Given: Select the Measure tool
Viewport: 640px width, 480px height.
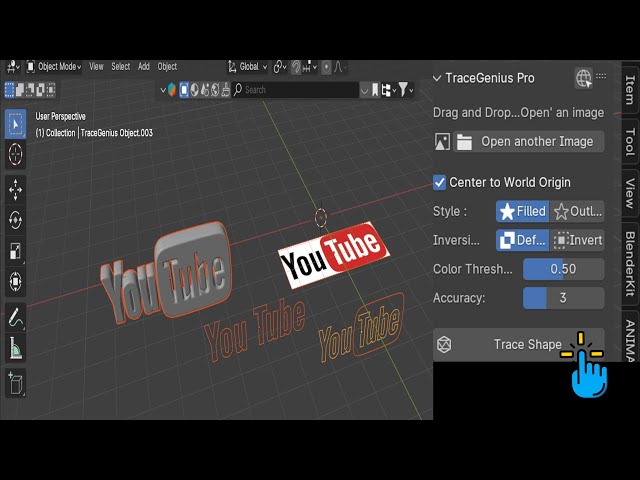Looking at the screenshot, I should click(x=16, y=348).
